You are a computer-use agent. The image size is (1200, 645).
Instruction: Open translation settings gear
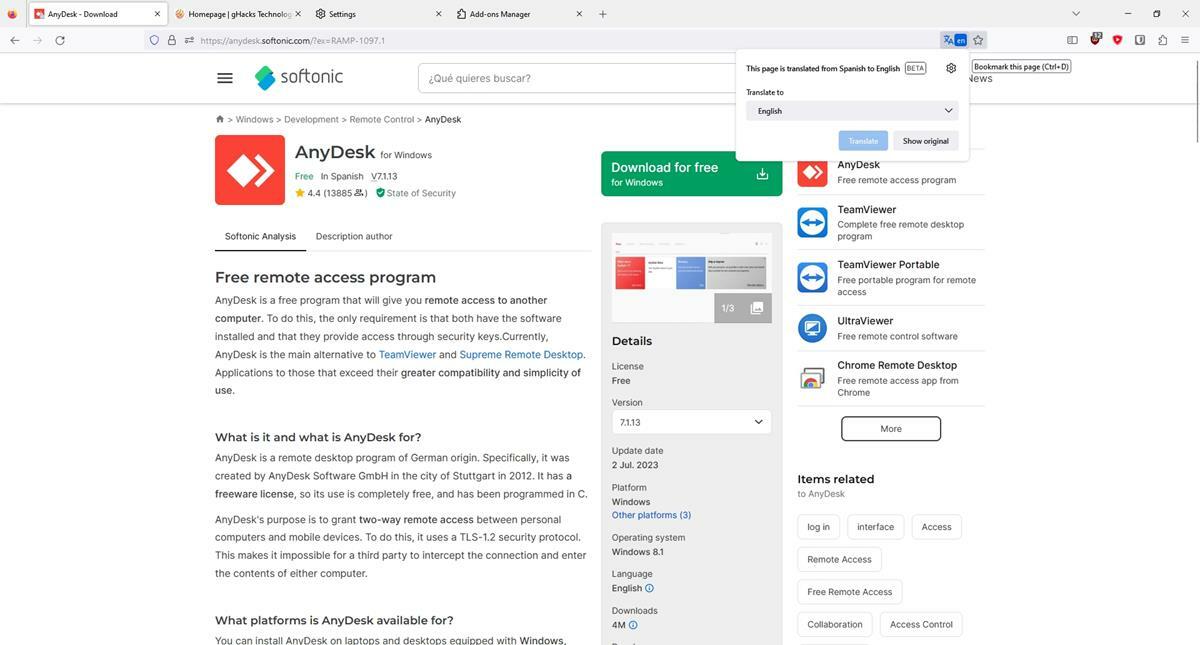pyautogui.click(x=951, y=68)
